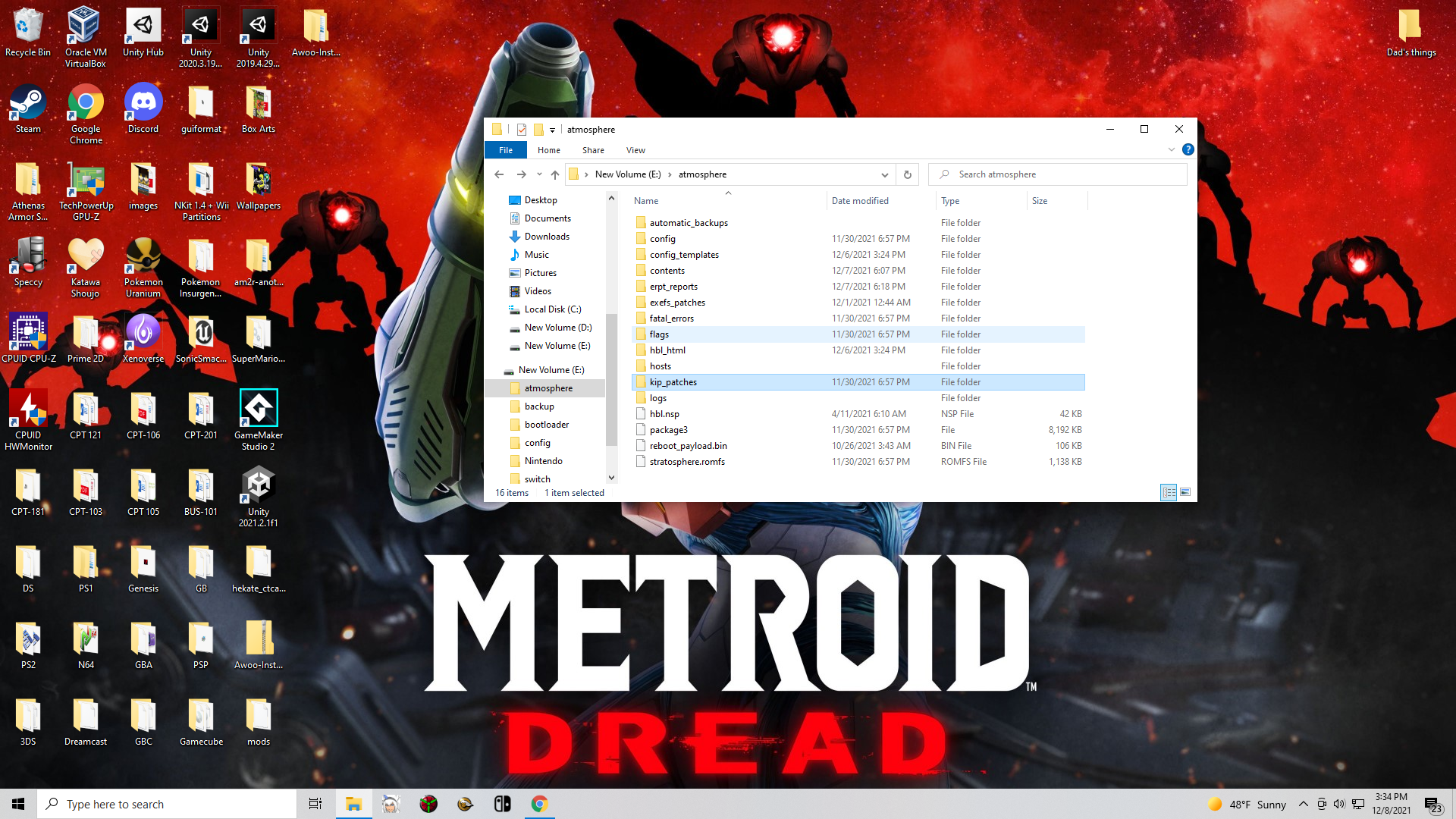Sort by the Date modified column
This screenshot has height=819, width=1456.
[x=880, y=201]
